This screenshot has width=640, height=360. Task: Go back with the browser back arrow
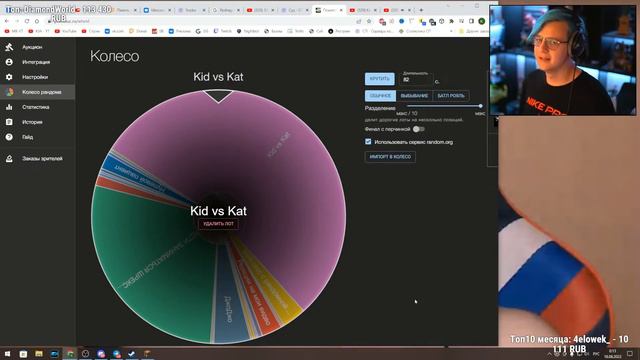pos(7,21)
